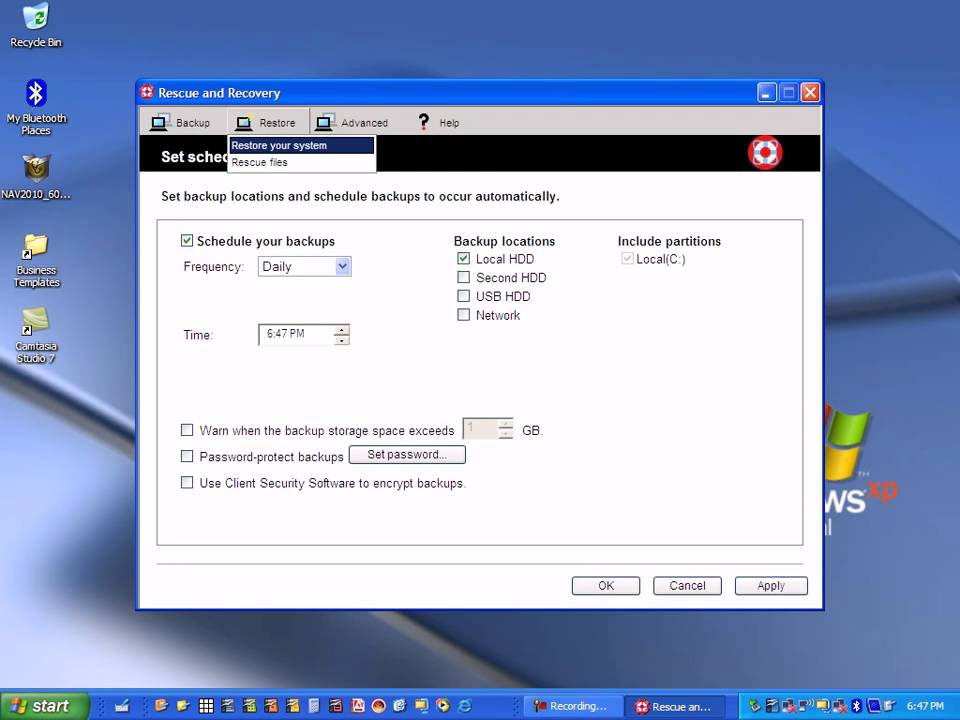Click the Safely Remove Hardware tray icon

tap(755, 706)
